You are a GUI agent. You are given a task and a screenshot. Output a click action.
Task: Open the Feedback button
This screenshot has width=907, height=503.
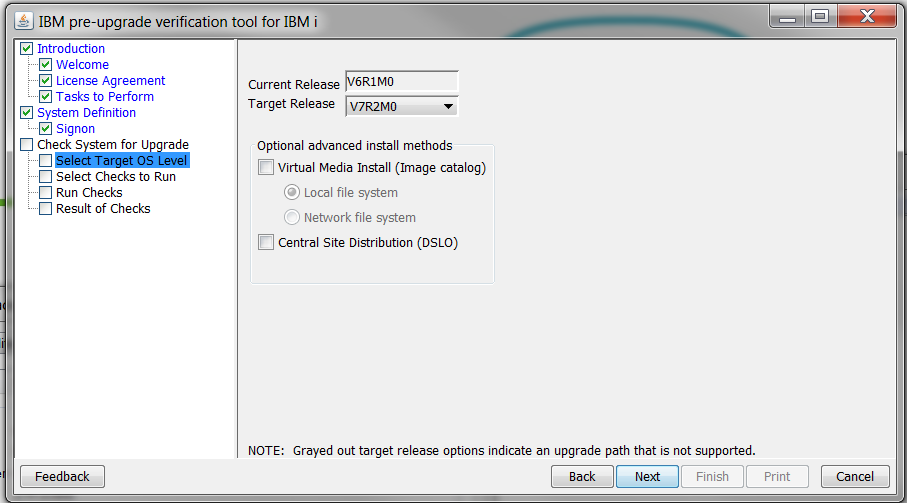pyautogui.click(x=62, y=476)
